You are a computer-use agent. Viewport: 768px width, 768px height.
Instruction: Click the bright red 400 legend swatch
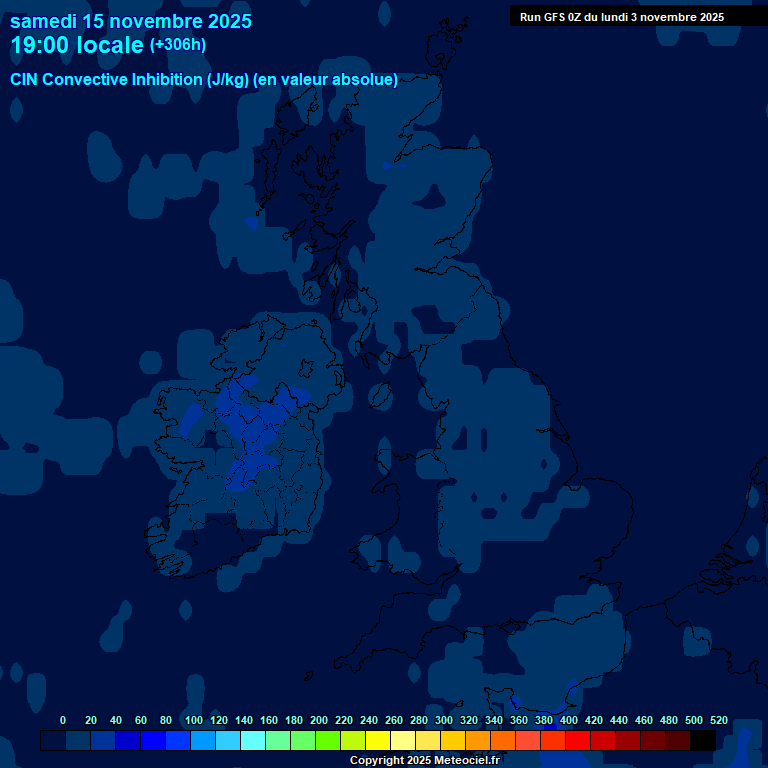[x=578, y=741]
